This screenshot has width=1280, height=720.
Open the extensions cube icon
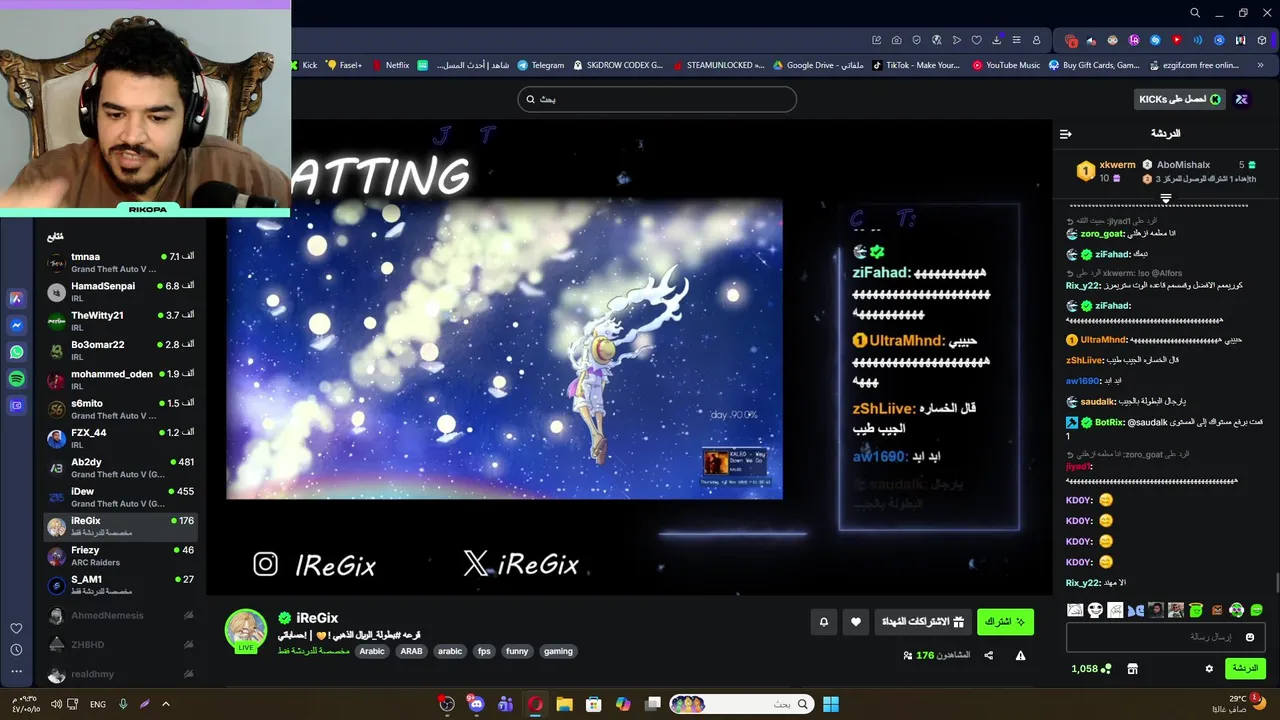(x=1262, y=40)
